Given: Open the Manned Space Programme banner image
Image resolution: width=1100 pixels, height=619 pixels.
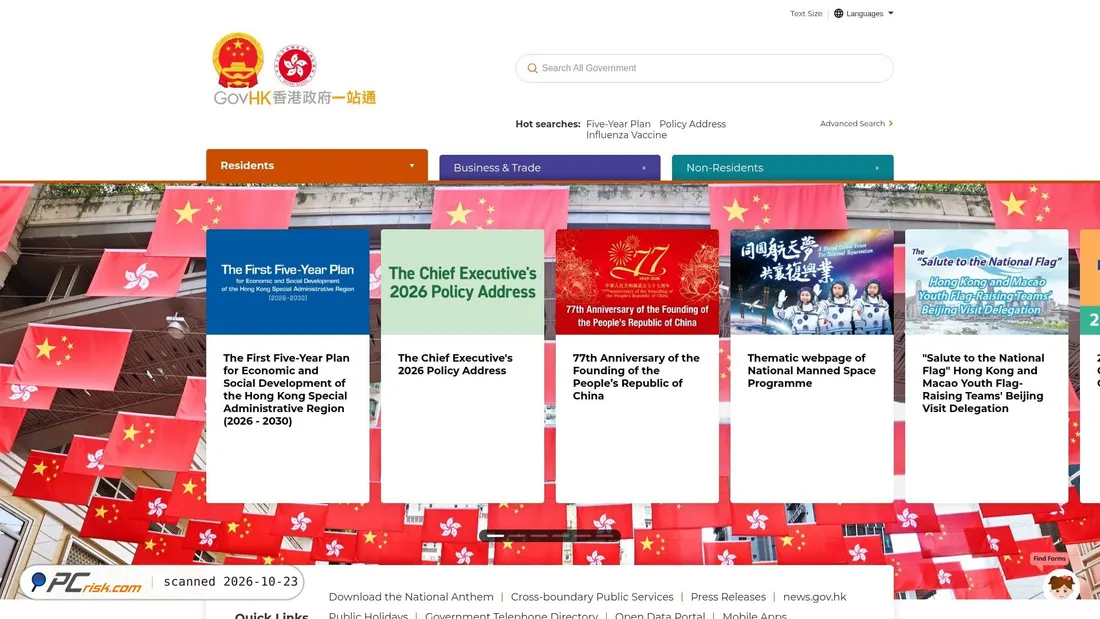Looking at the screenshot, I should (812, 282).
